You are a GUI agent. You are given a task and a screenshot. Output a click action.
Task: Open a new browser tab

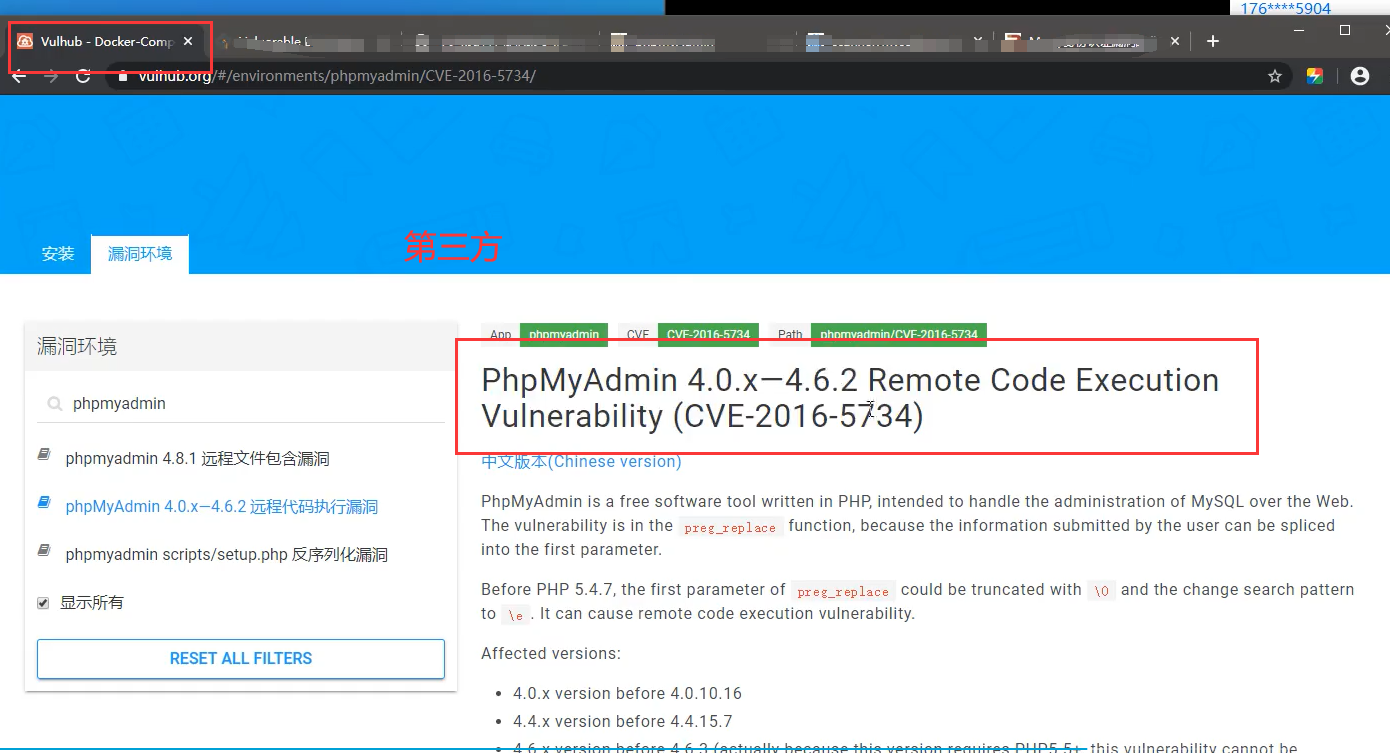1213,41
